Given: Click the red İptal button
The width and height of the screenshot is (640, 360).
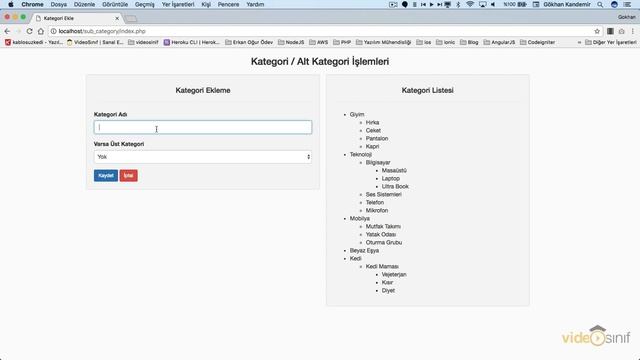Looking at the screenshot, I should pos(129,176).
